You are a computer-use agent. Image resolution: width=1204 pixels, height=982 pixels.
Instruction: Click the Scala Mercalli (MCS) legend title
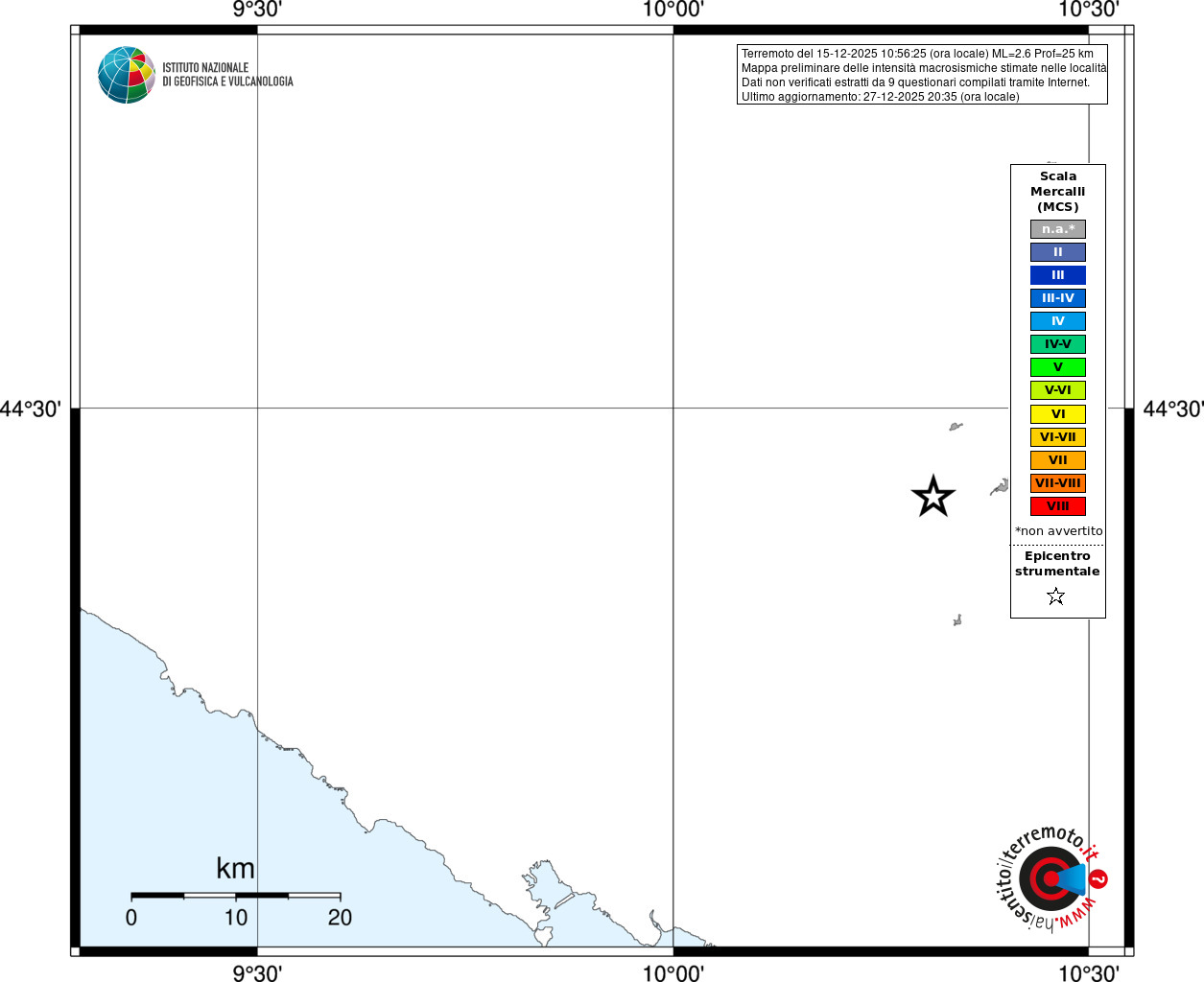[x=1058, y=192]
